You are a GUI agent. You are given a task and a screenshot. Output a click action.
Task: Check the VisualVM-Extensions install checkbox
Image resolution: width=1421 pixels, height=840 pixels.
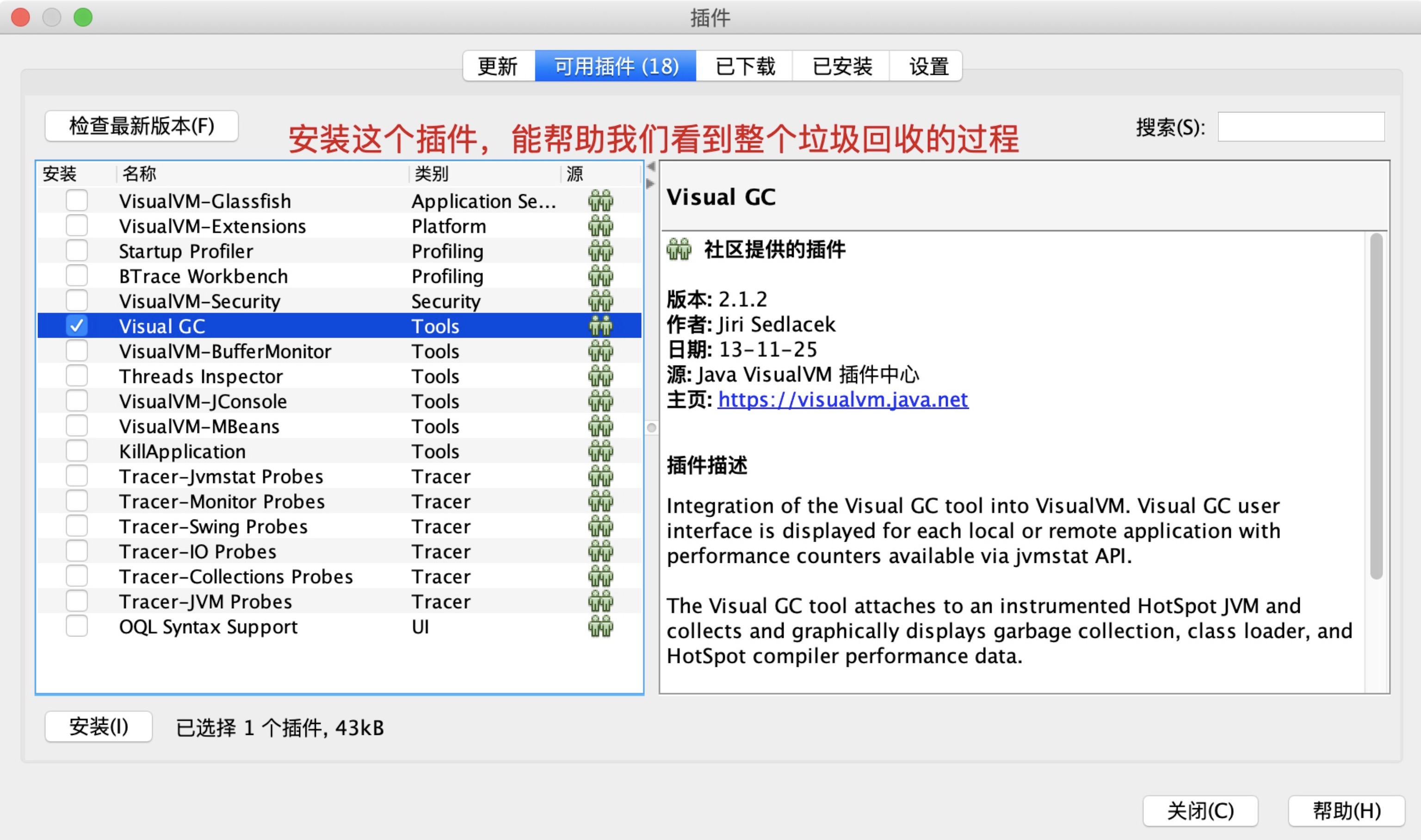pyautogui.click(x=76, y=225)
